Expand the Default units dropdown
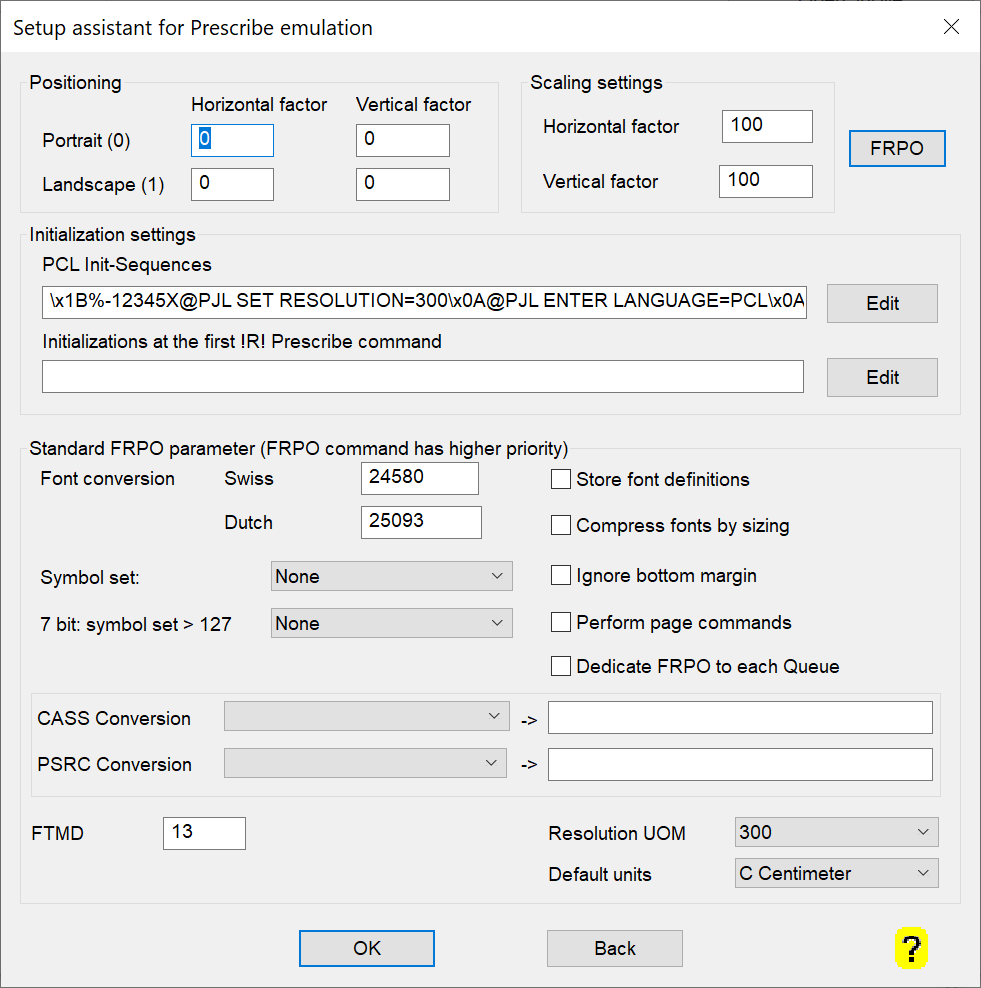 (x=836, y=874)
